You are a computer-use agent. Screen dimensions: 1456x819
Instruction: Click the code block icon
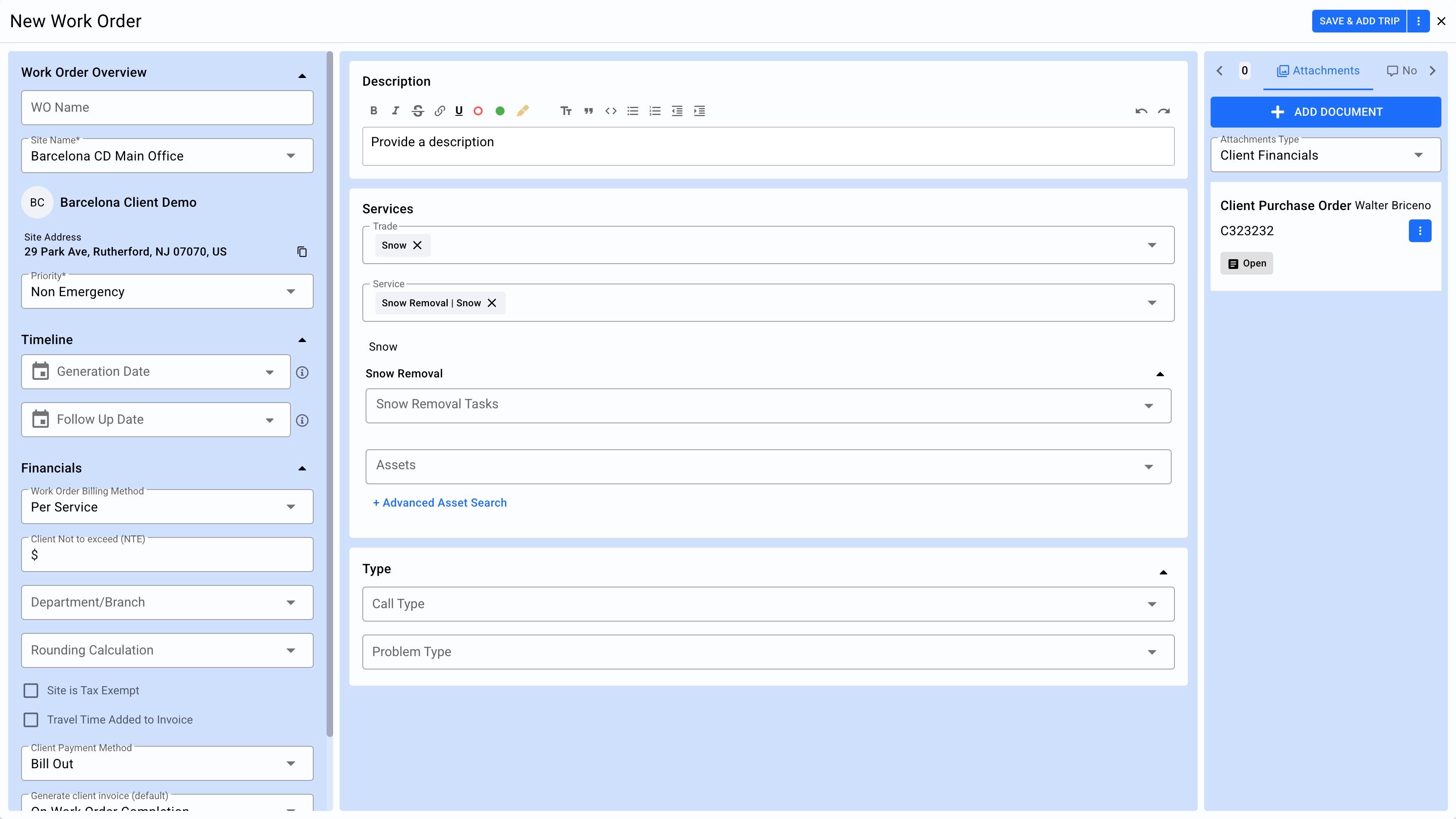click(611, 111)
